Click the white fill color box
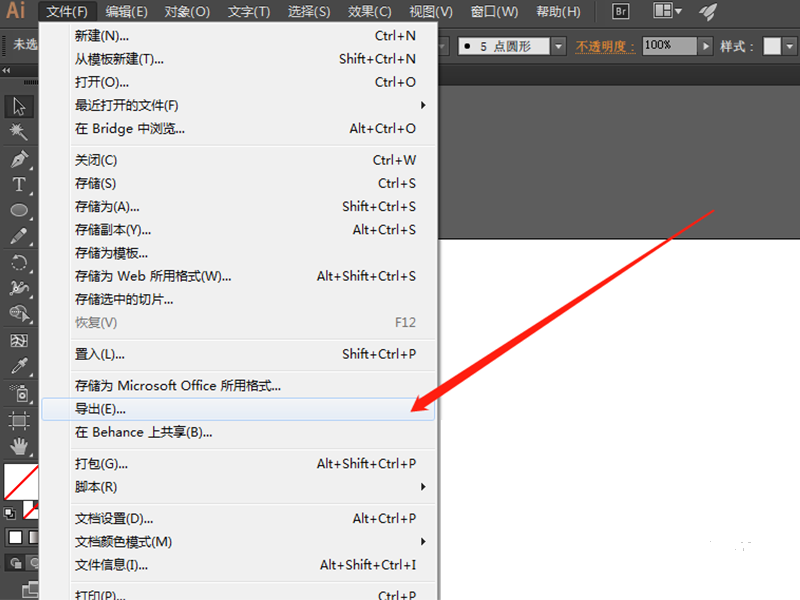 [x=20, y=482]
